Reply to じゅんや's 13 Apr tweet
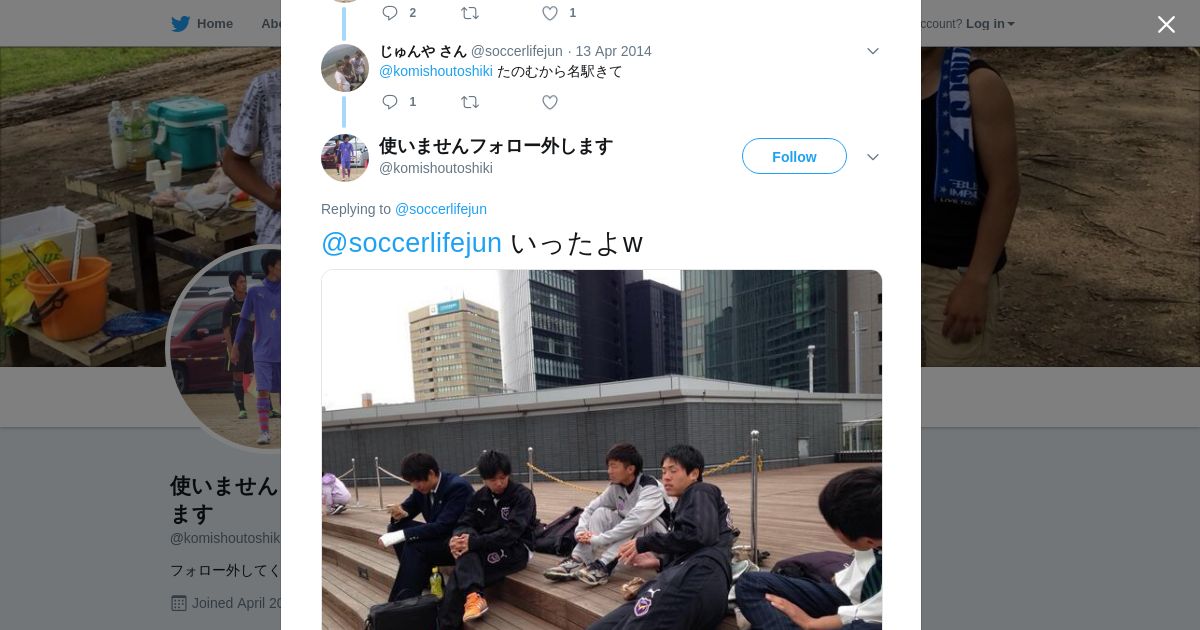The image size is (1200, 630). [390, 102]
